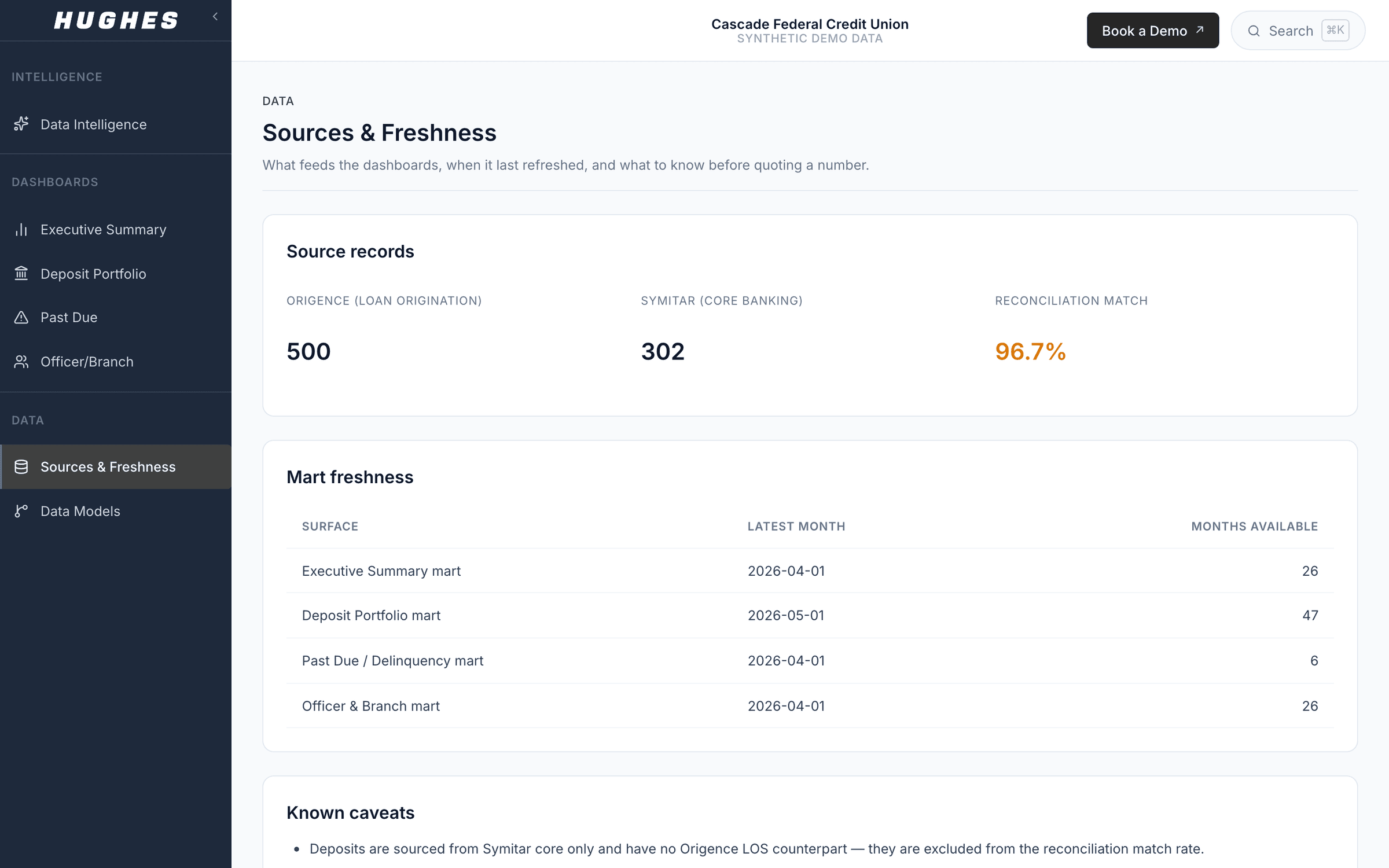Open Data Models page
Image resolution: width=1389 pixels, height=868 pixels.
[116, 511]
